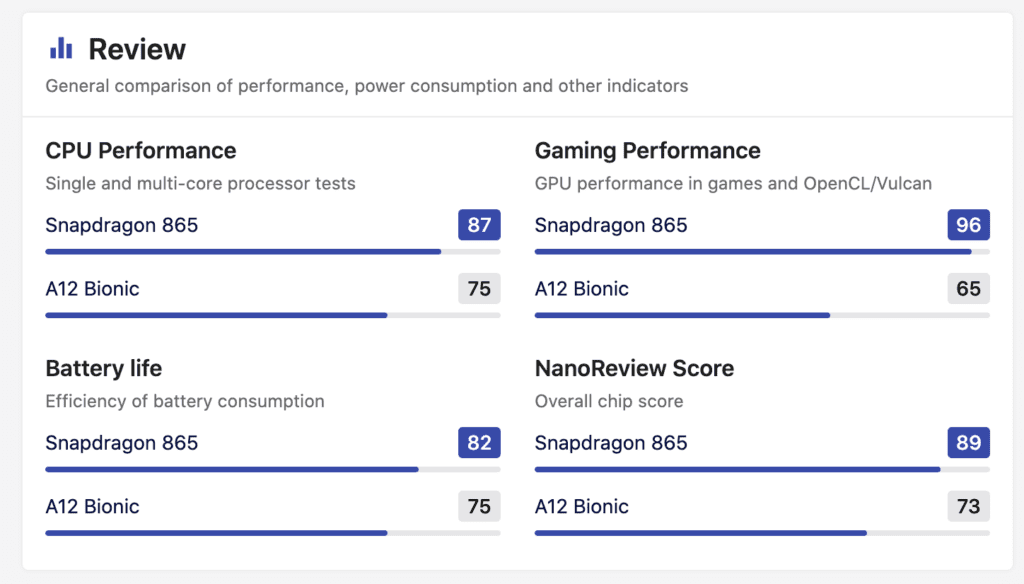Click the "Overall chip score" description text
1024x584 pixels.
[609, 401]
